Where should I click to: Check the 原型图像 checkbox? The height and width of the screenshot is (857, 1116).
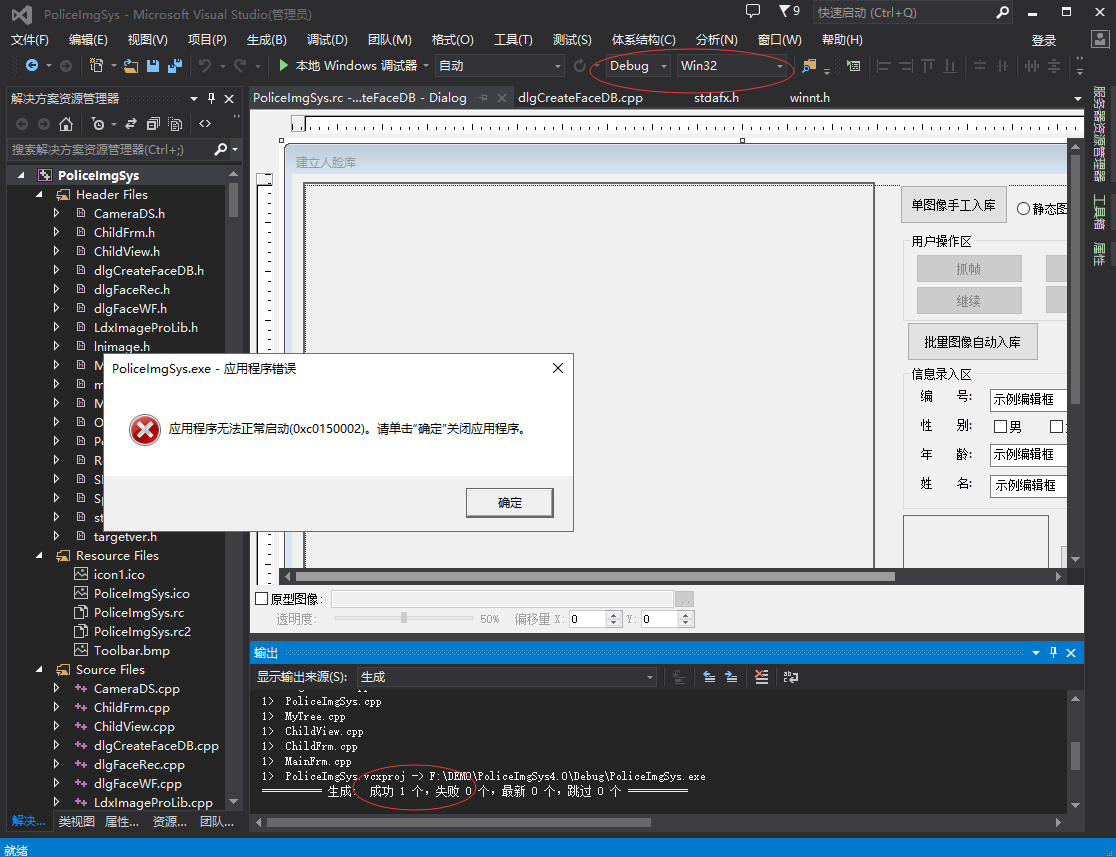pyautogui.click(x=261, y=599)
